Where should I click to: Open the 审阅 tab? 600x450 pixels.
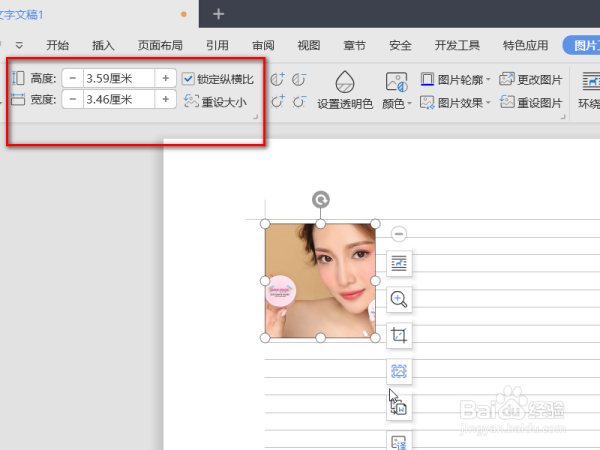coord(263,46)
